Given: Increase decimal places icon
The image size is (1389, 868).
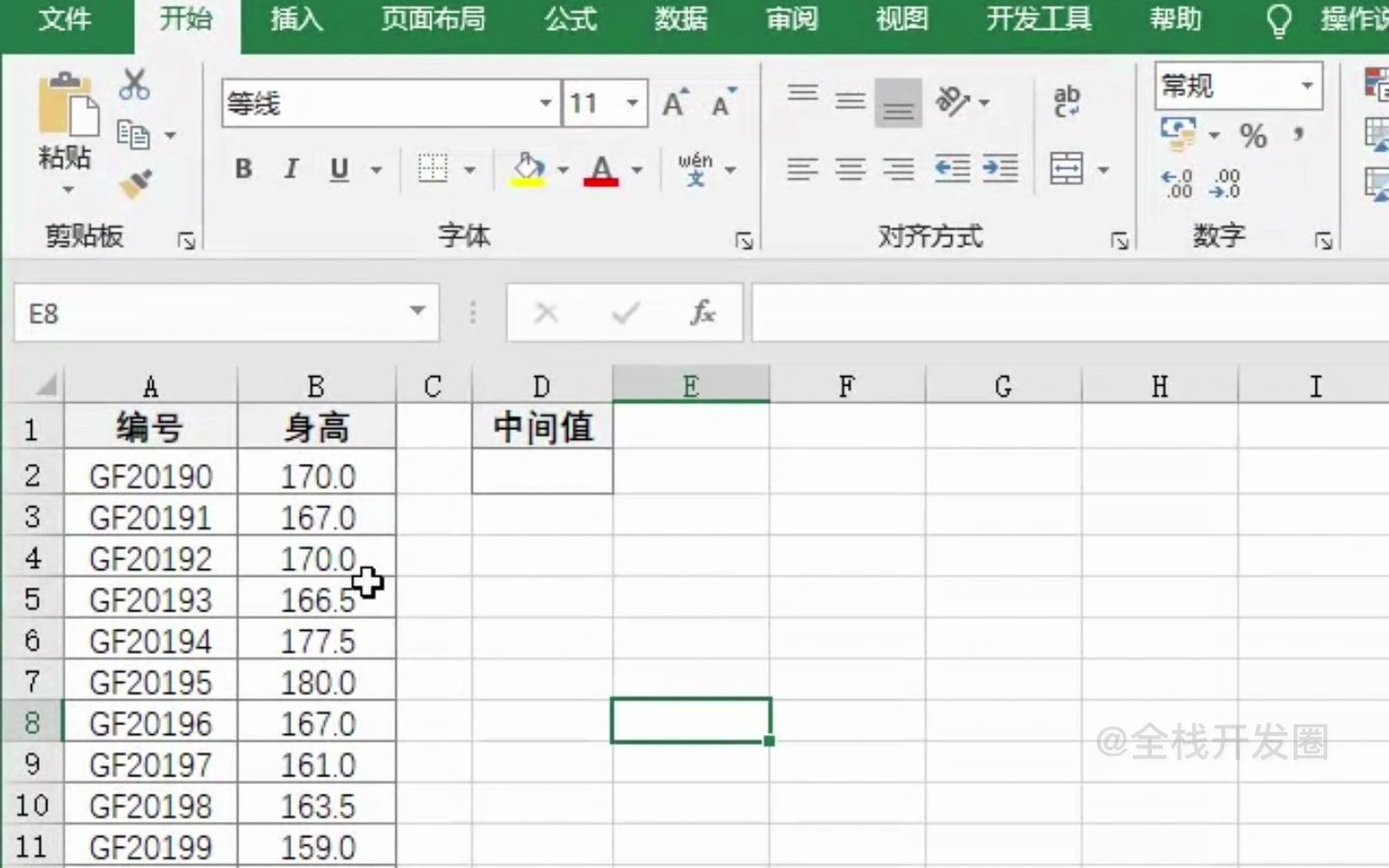Looking at the screenshot, I should point(1177,183).
